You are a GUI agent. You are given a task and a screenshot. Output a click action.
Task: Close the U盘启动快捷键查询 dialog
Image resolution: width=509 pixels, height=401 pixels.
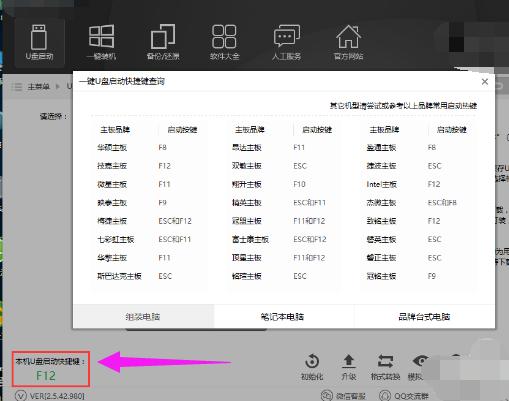[x=485, y=82]
